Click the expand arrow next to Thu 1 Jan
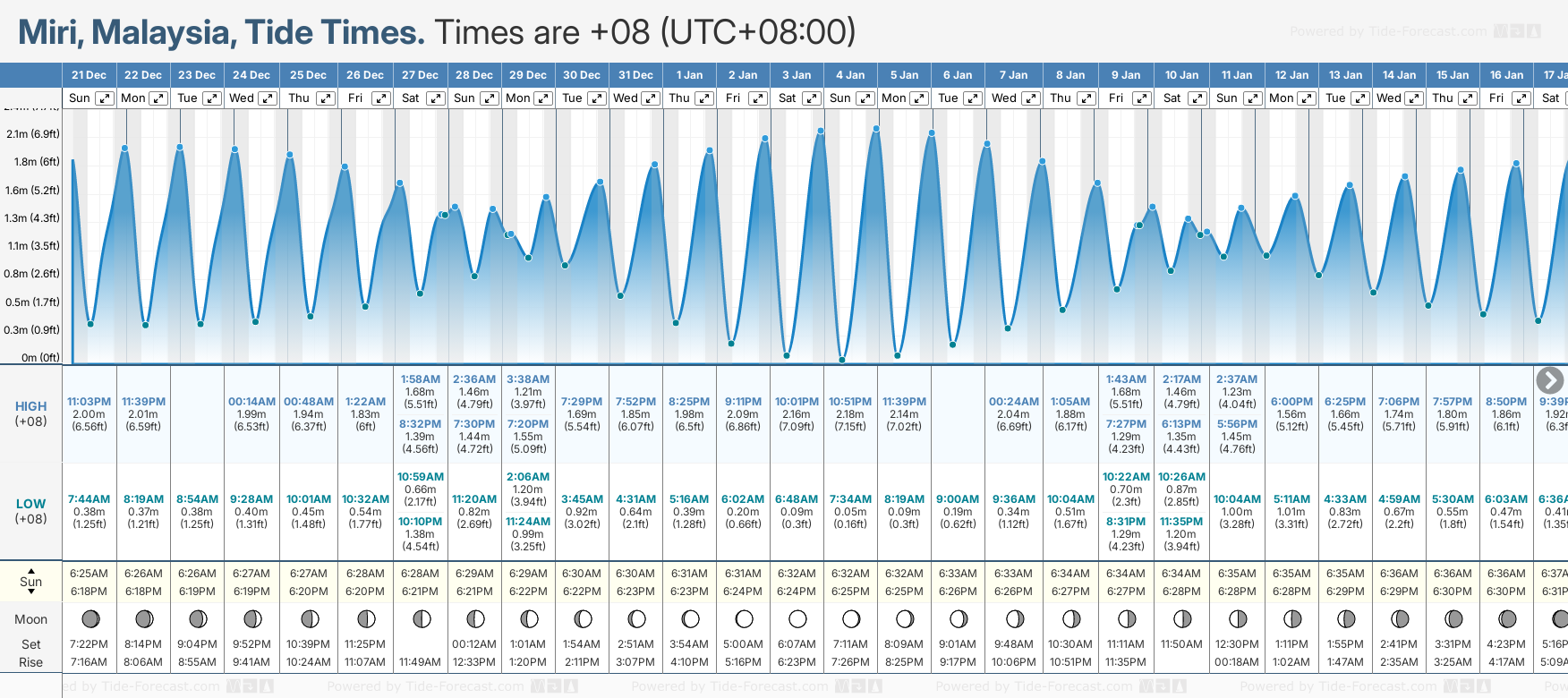Image resolution: width=1568 pixels, height=698 pixels. [x=704, y=98]
